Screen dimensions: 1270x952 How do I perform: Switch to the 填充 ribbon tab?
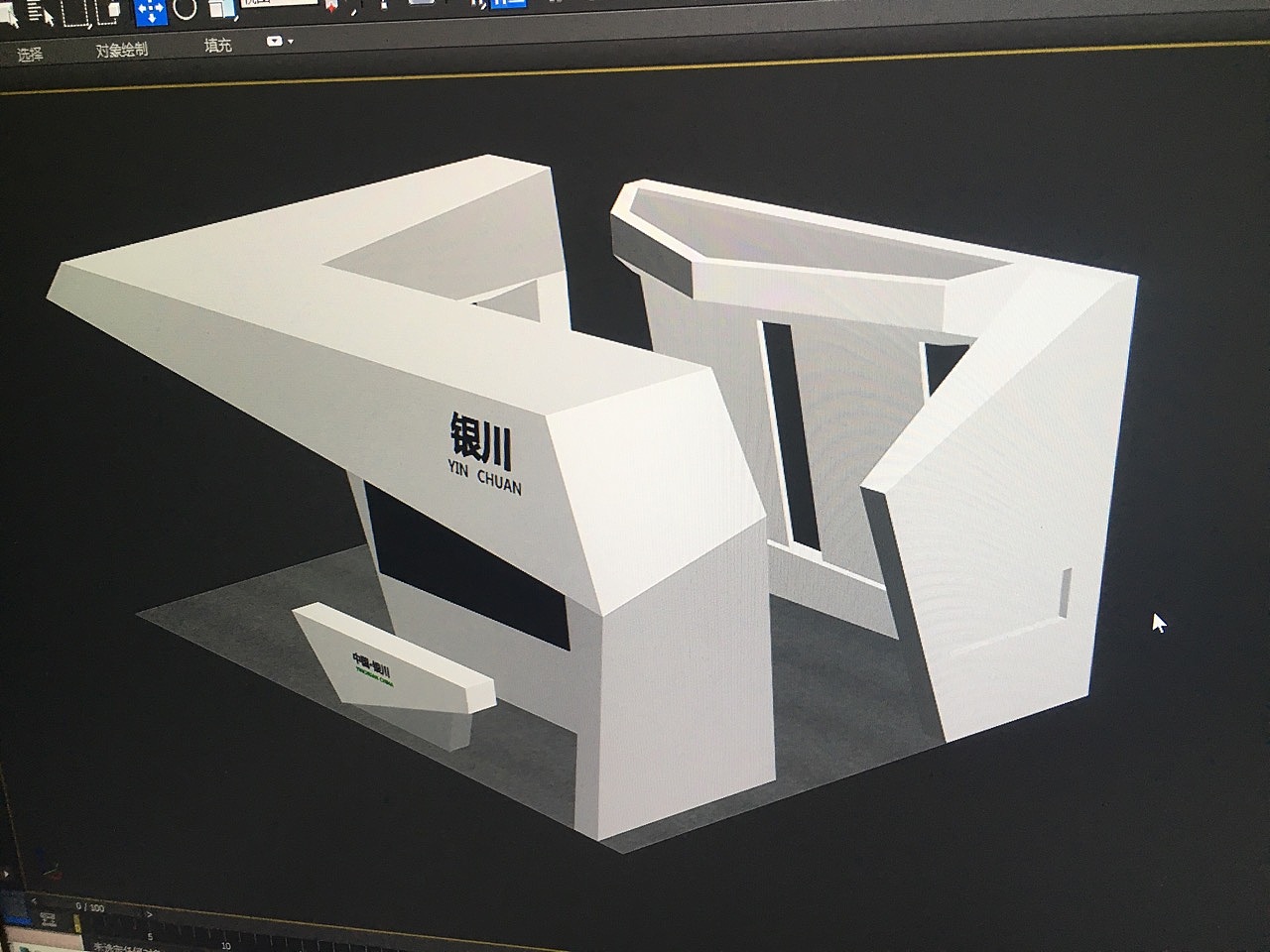coord(217,46)
